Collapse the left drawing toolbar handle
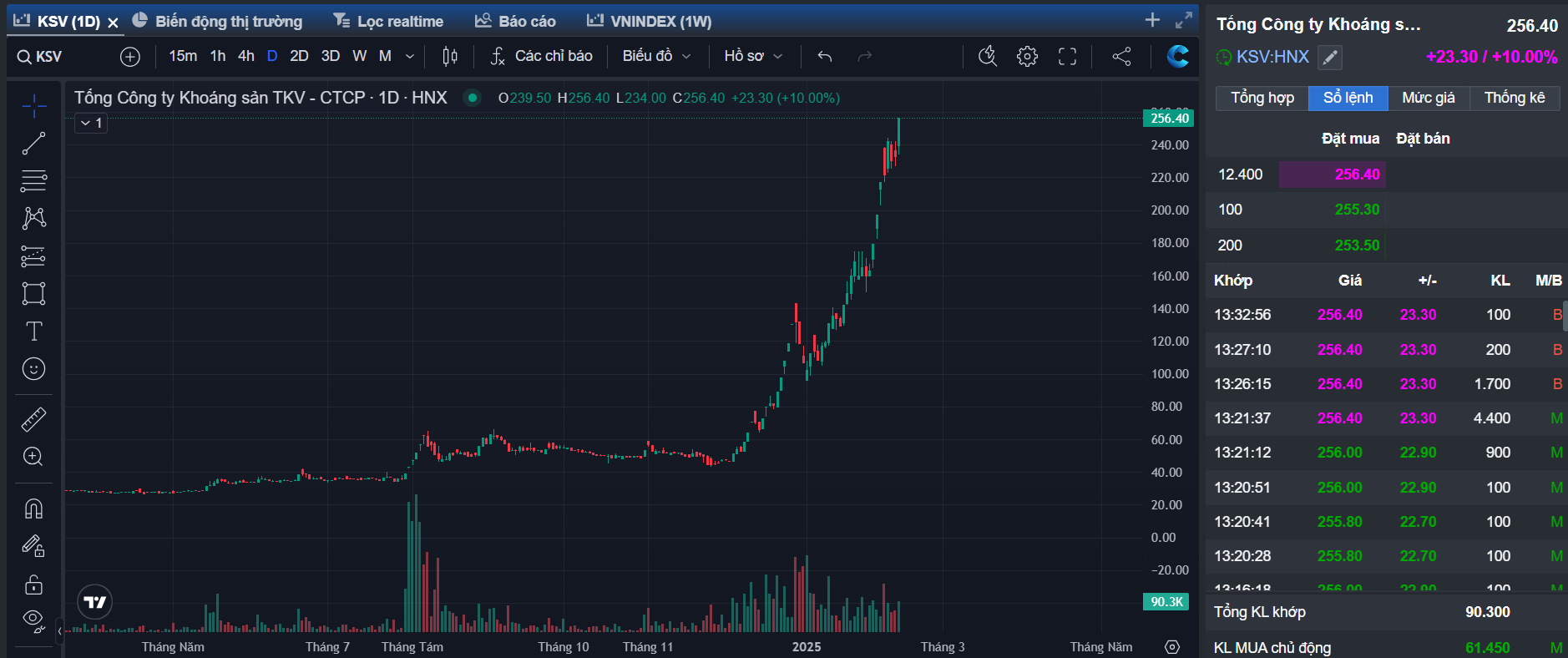1568x658 pixels. click(x=60, y=630)
